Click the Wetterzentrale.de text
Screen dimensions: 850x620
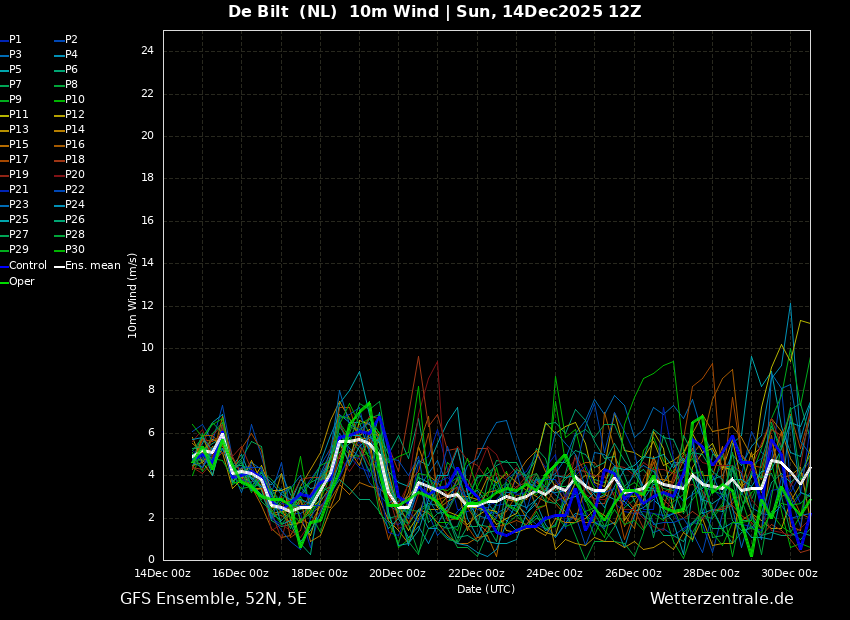(x=721, y=599)
